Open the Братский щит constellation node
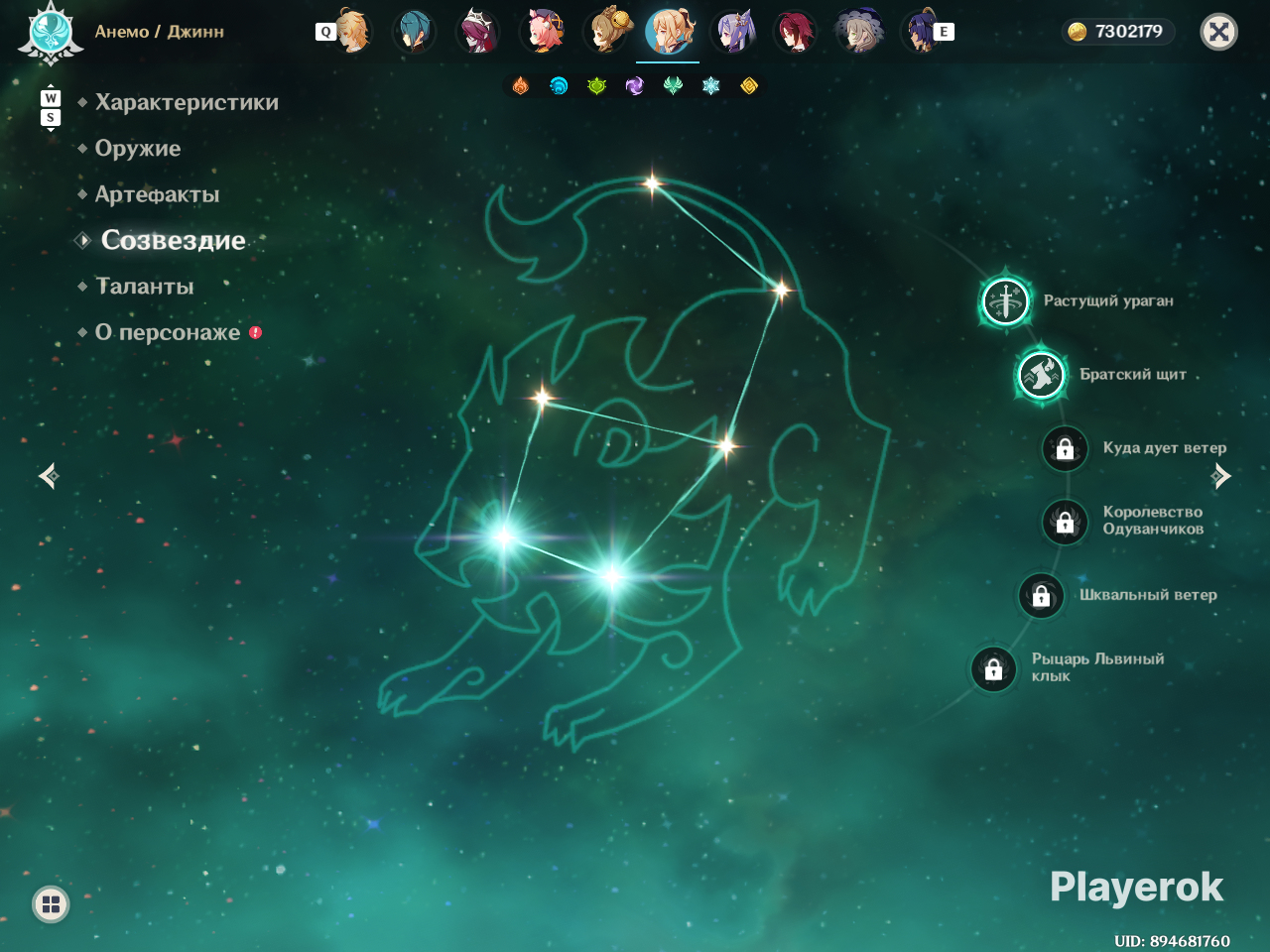The image size is (1270, 952). (1042, 375)
